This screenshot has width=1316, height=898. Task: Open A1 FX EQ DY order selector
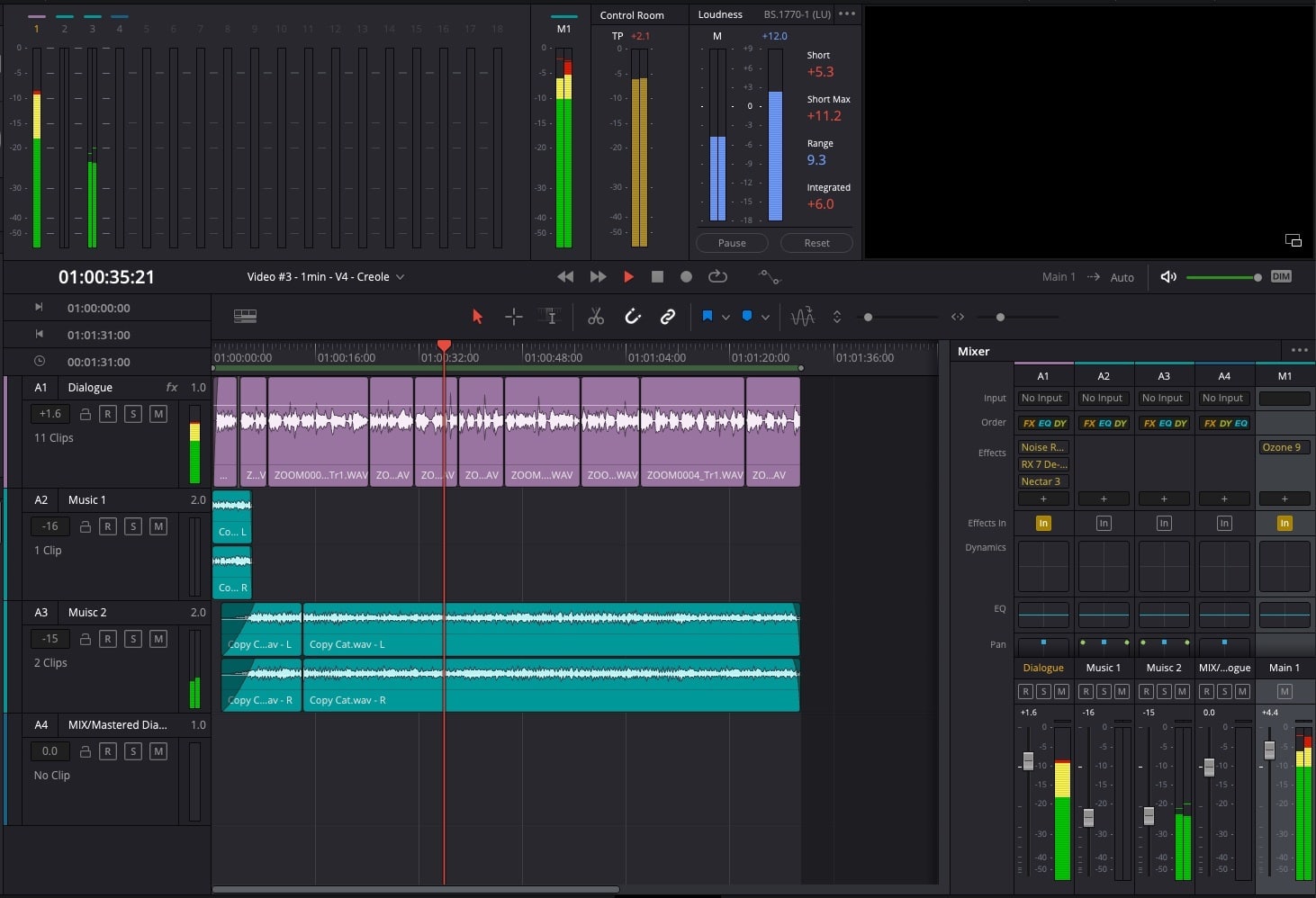[x=1042, y=423]
